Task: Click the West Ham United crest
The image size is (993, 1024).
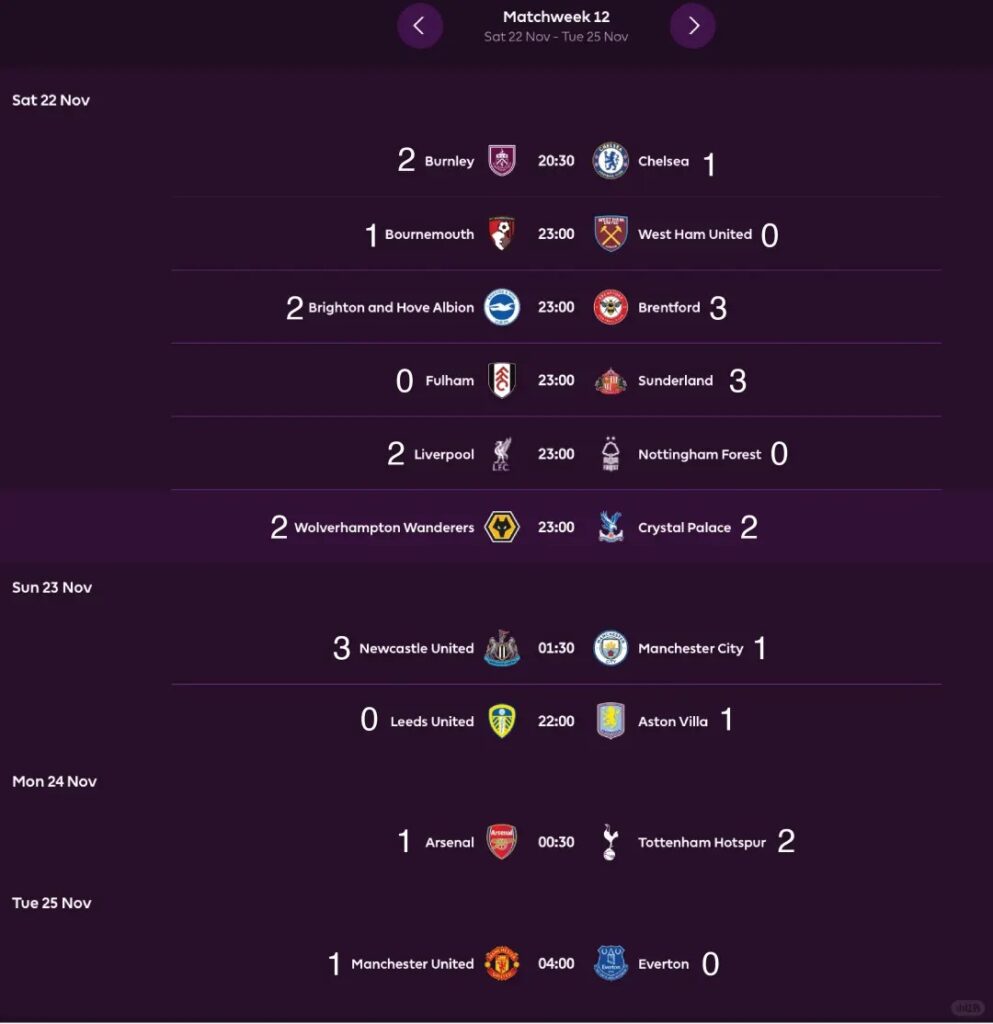Action: pos(610,234)
